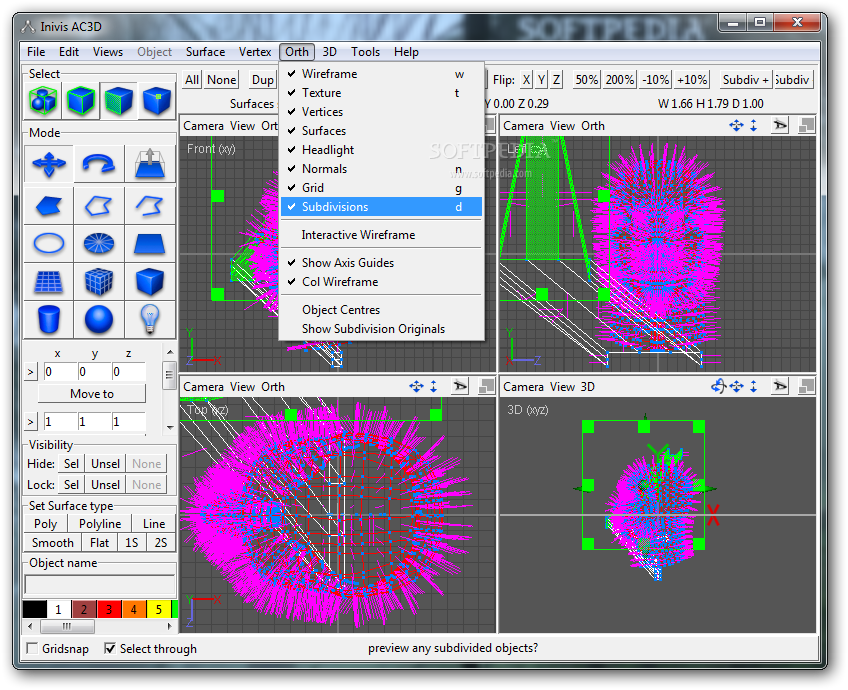The width and height of the screenshot is (848, 690).
Task: Toggle Texture display option
Action: click(381, 93)
